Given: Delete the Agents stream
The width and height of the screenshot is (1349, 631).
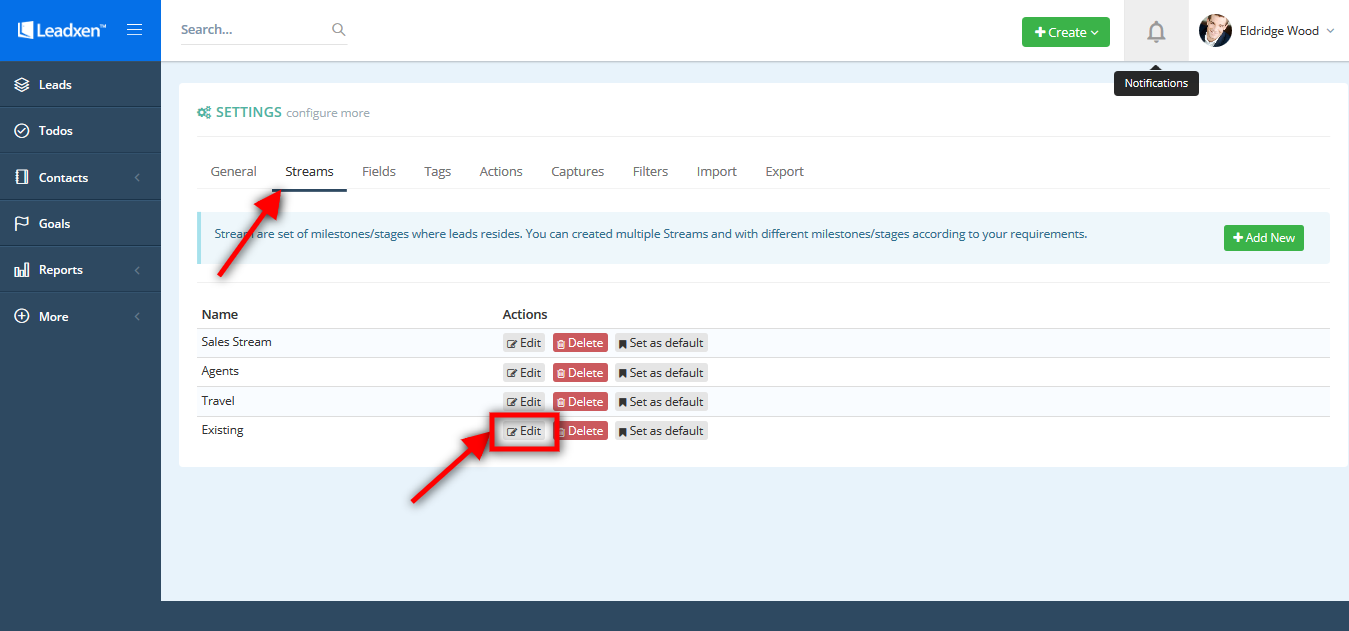Looking at the screenshot, I should (580, 373).
